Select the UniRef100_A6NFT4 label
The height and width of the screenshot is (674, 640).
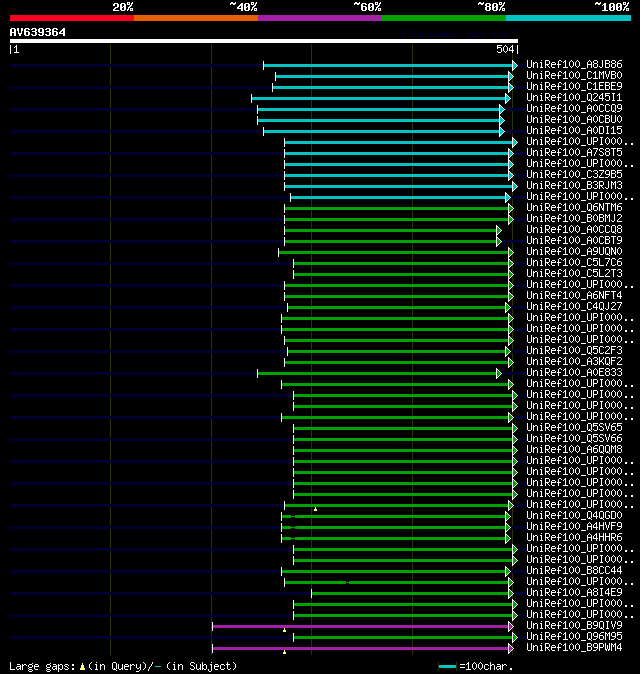tap(574, 296)
